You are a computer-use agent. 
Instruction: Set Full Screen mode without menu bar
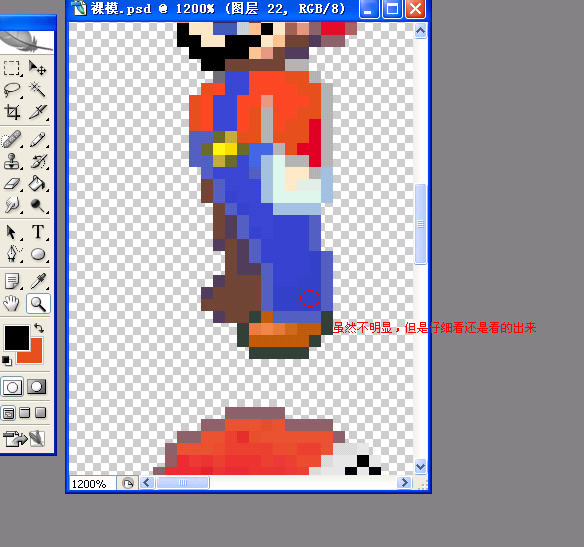(41, 413)
